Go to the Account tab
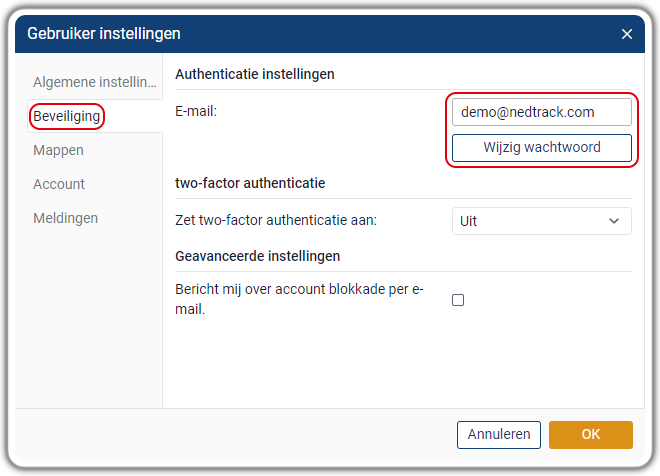Viewport: 660px width, 476px height. click(x=59, y=184)
